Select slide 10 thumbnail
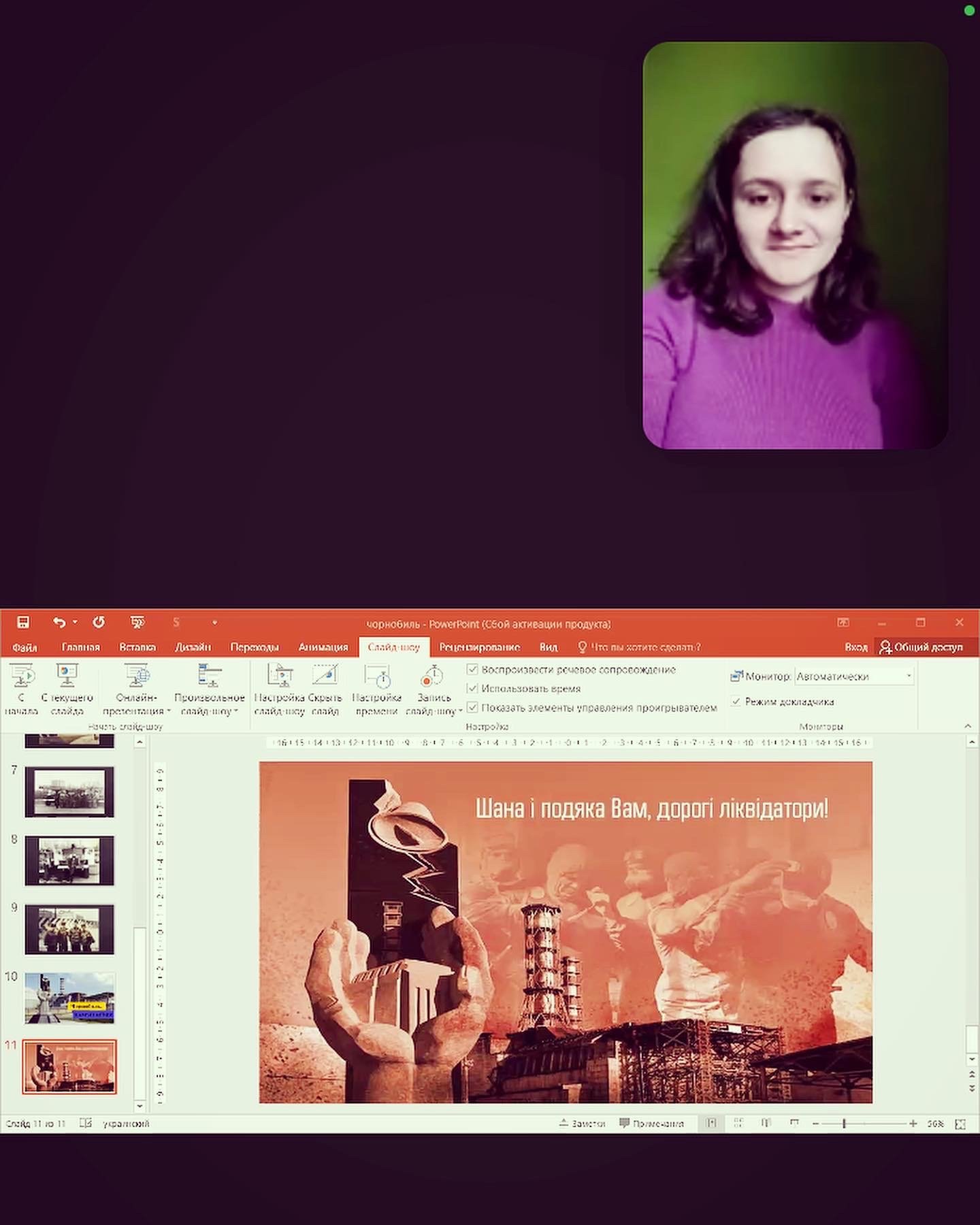Screen dimensions: 980x1225 click(x=69, y=998)
